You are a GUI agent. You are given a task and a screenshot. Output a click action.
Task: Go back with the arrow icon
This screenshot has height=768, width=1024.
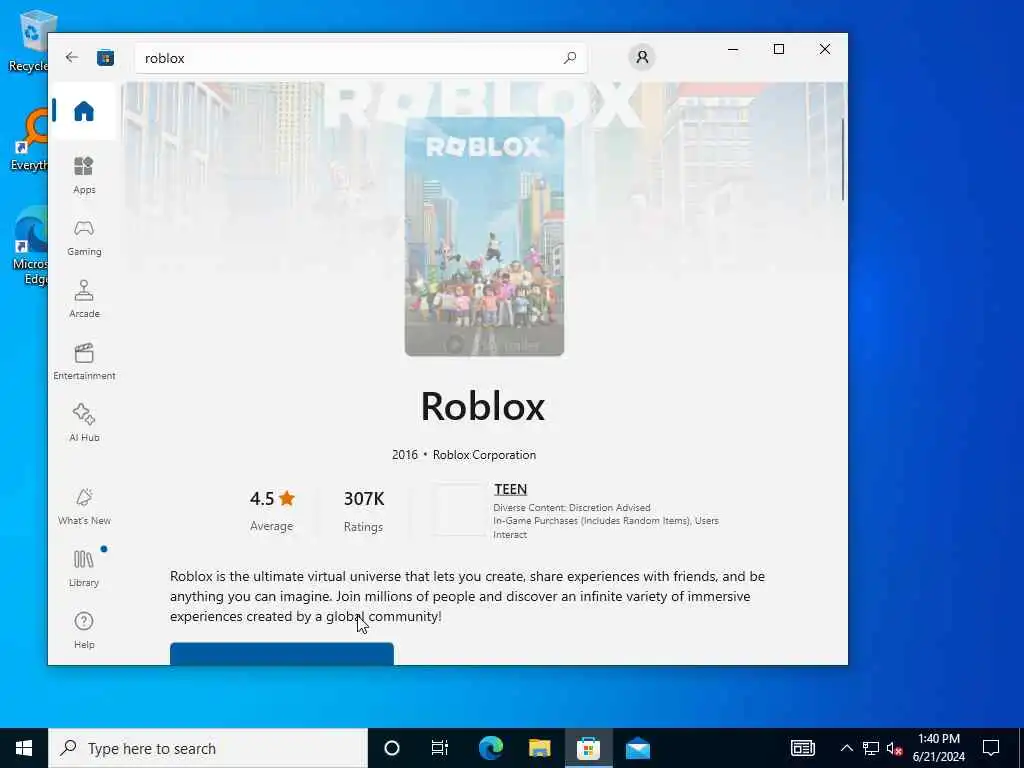72,57
